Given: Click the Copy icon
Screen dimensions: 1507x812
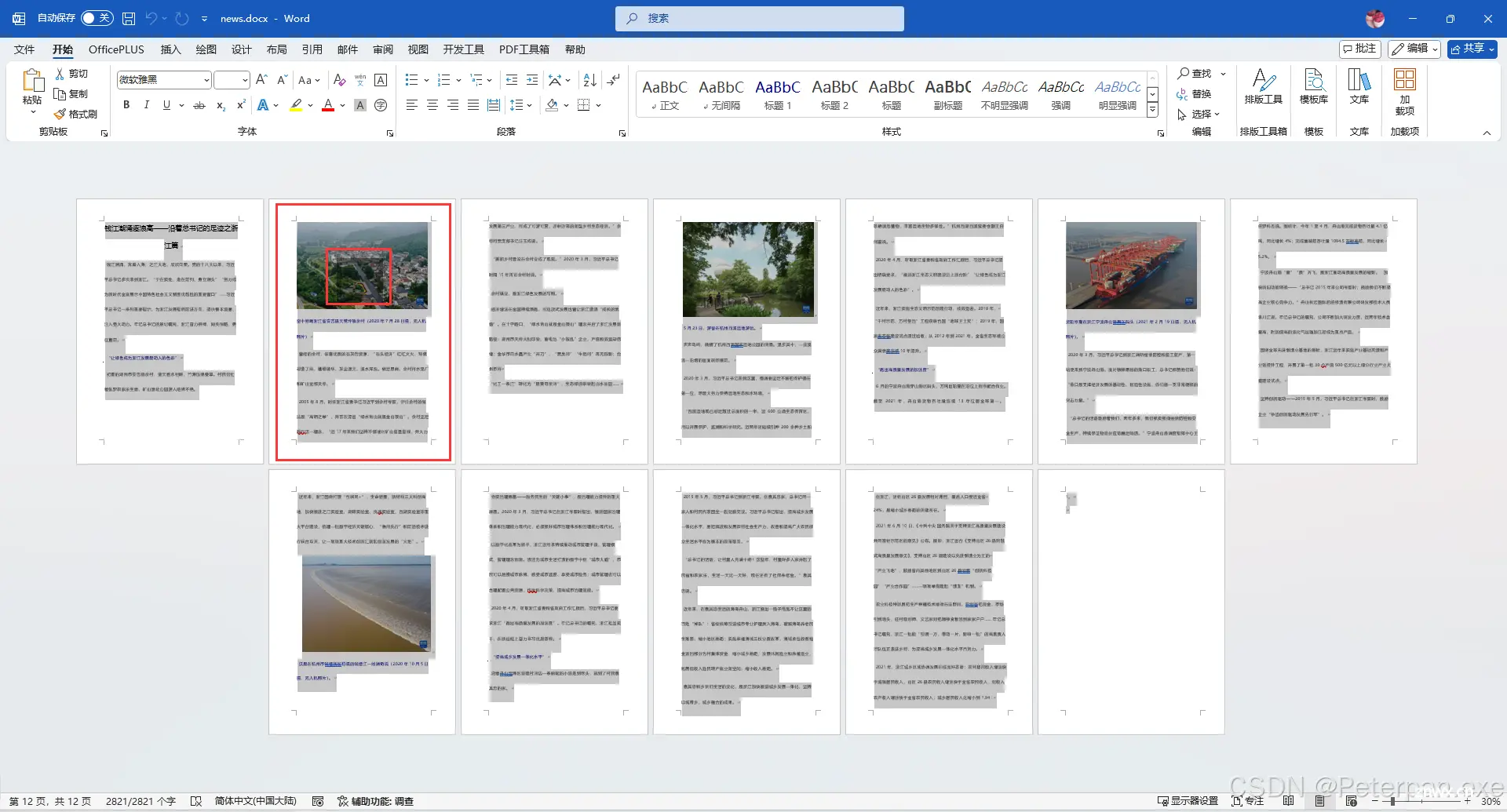Looking at the screenshot, I should (x=60, y=94).
